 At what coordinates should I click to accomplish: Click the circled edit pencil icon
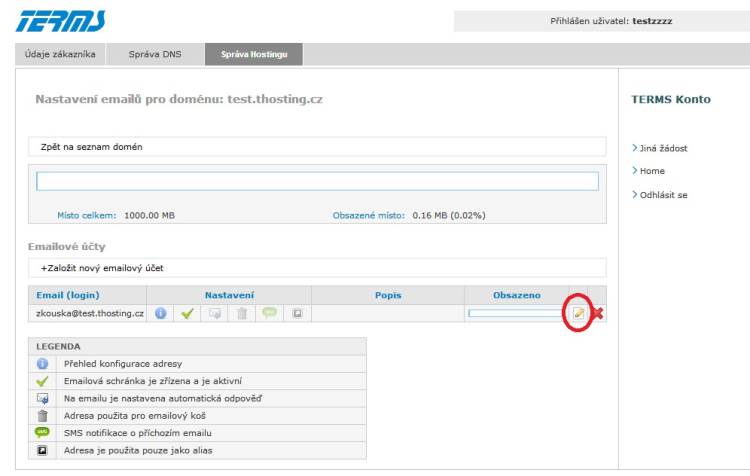[578, 313]
